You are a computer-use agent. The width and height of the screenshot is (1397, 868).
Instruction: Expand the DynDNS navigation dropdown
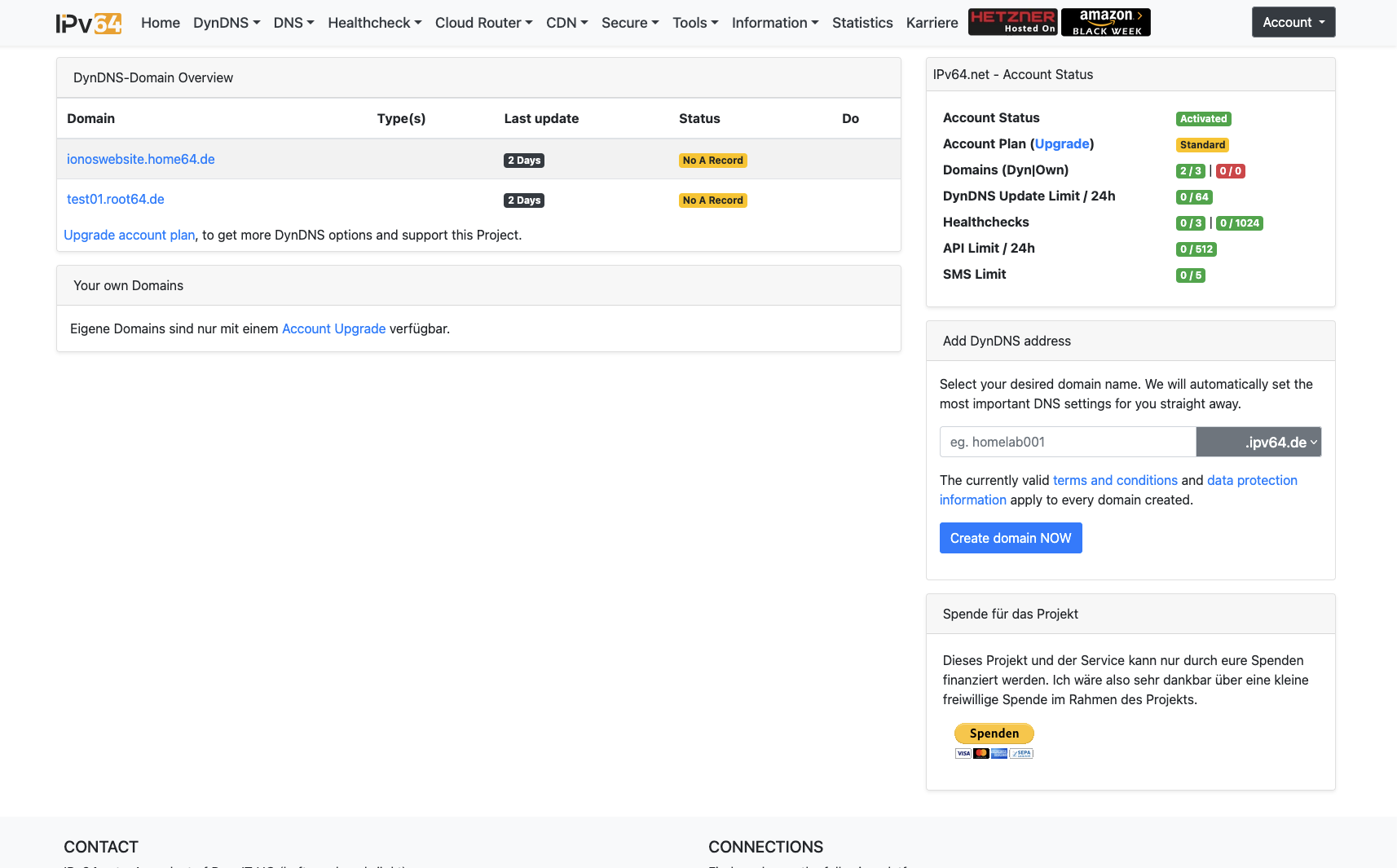pyautogui.click(x=227, y=23)
